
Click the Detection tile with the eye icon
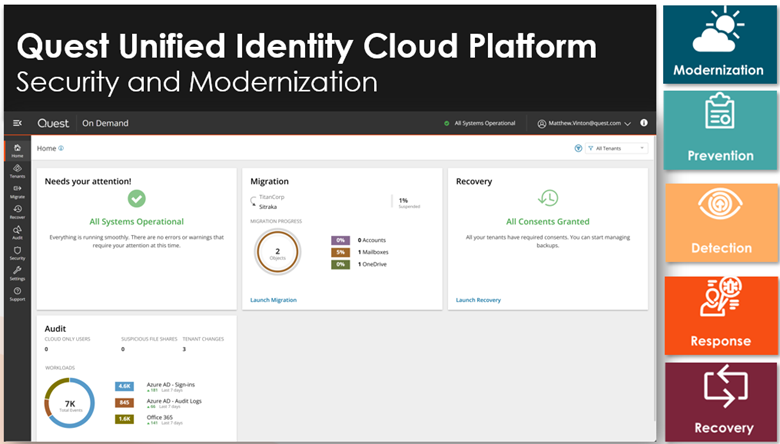[x=721, y=223]
